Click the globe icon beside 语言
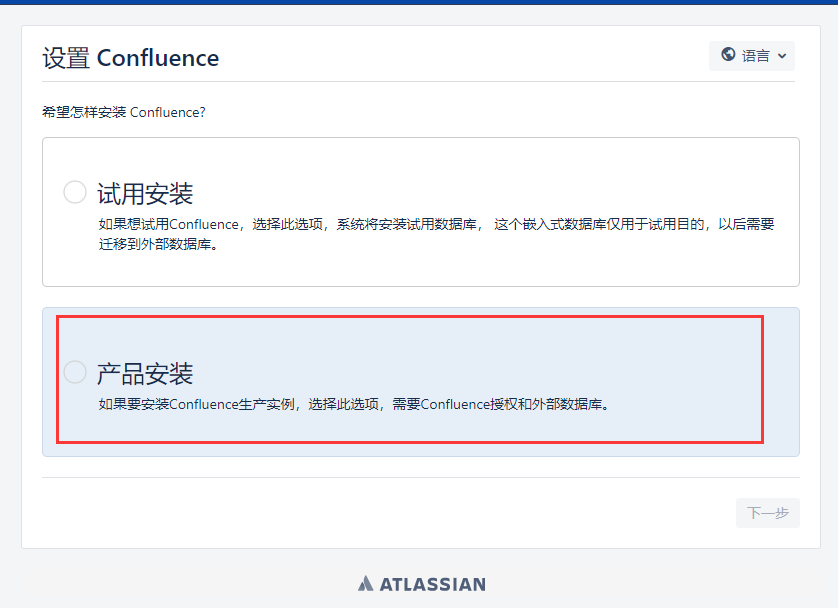The image size is (838, 608). 728,56
